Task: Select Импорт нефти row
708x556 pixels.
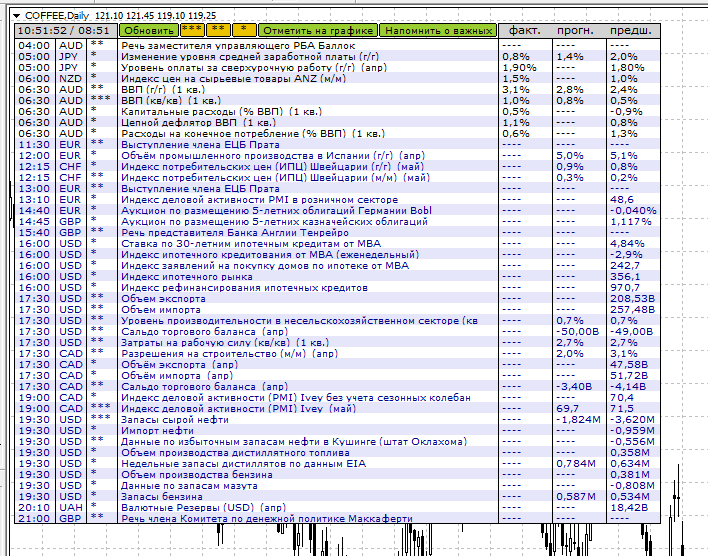Action: click(x=337, y=430)
